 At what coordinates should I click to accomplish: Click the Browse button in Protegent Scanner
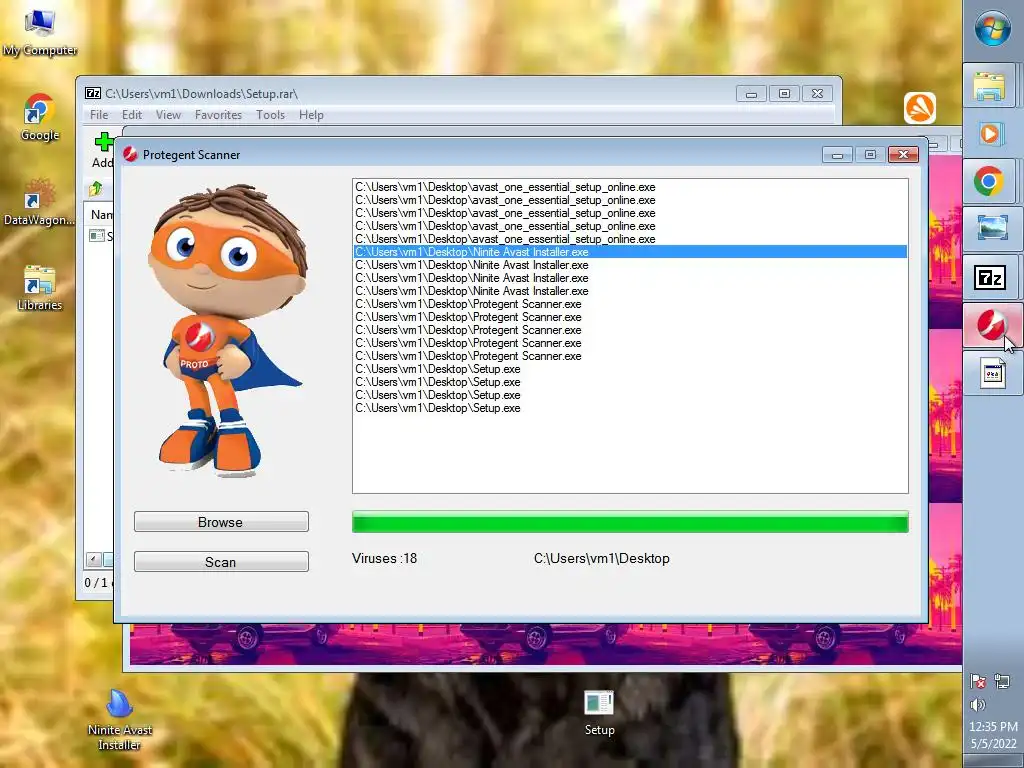pyautogui.click(x=221, y=522)
